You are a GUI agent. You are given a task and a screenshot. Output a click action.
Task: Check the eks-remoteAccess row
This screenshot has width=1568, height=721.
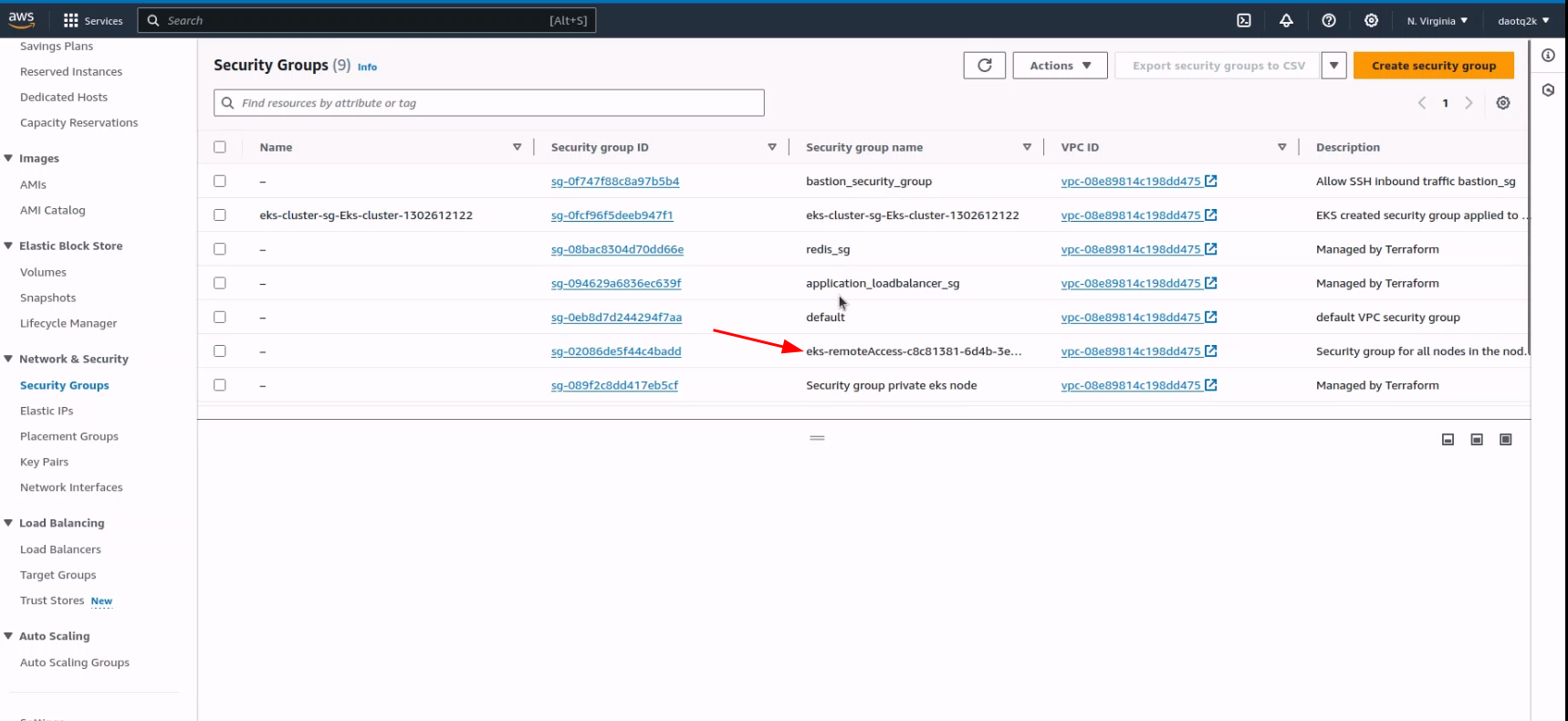click(220, 351)
